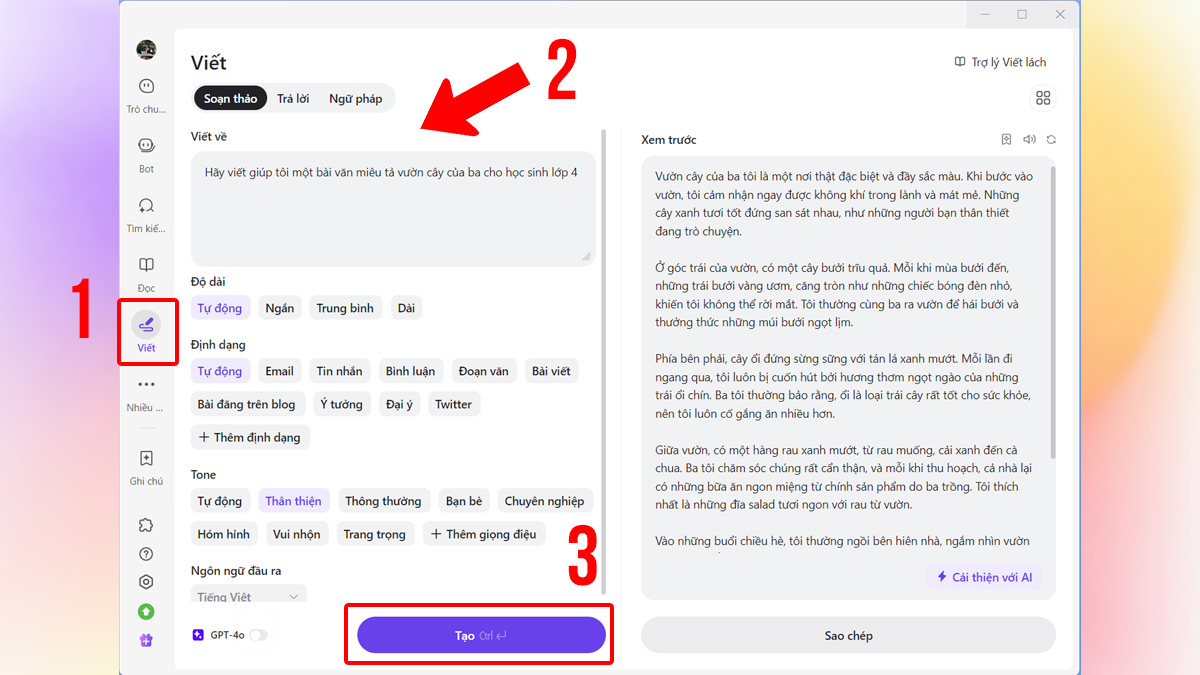Choose the Chuyên nghiệp tone chip
Screen dimensions: 1200x675
tap(545, 501)
